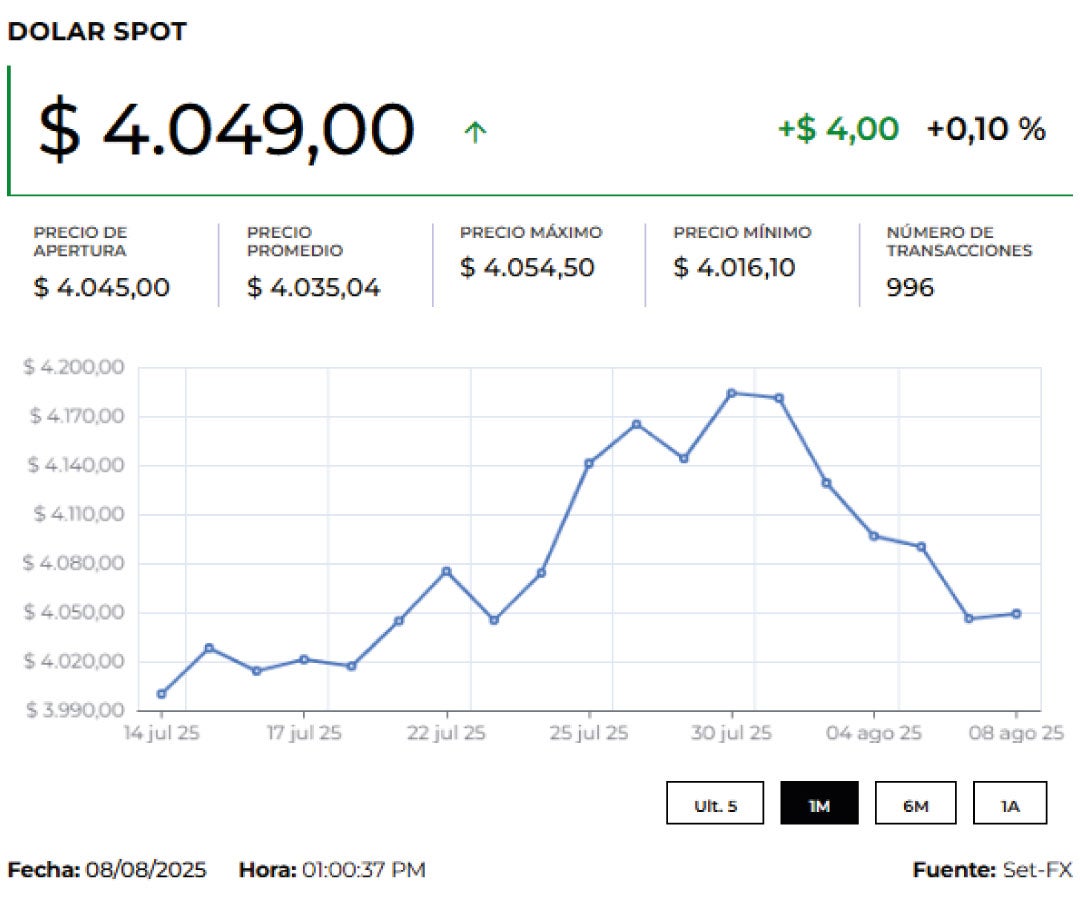Select the Precio Mínimo value $ 4.016,10
The height and width of the screenshot is (900, 1080).
coord(734,268)
